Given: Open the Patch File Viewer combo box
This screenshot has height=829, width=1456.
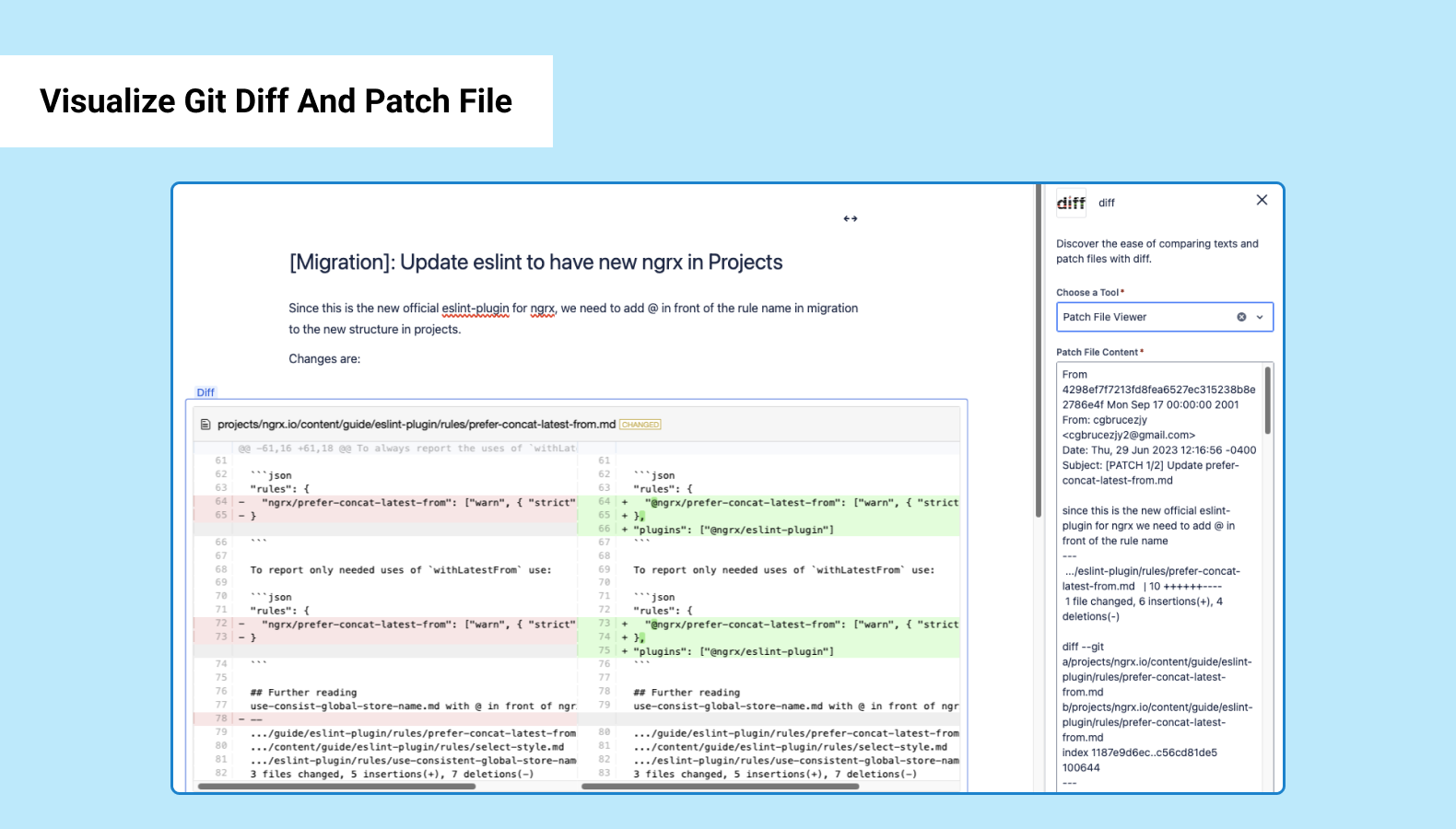Looking at the screenshot, I should click(x=1165, y=317).
